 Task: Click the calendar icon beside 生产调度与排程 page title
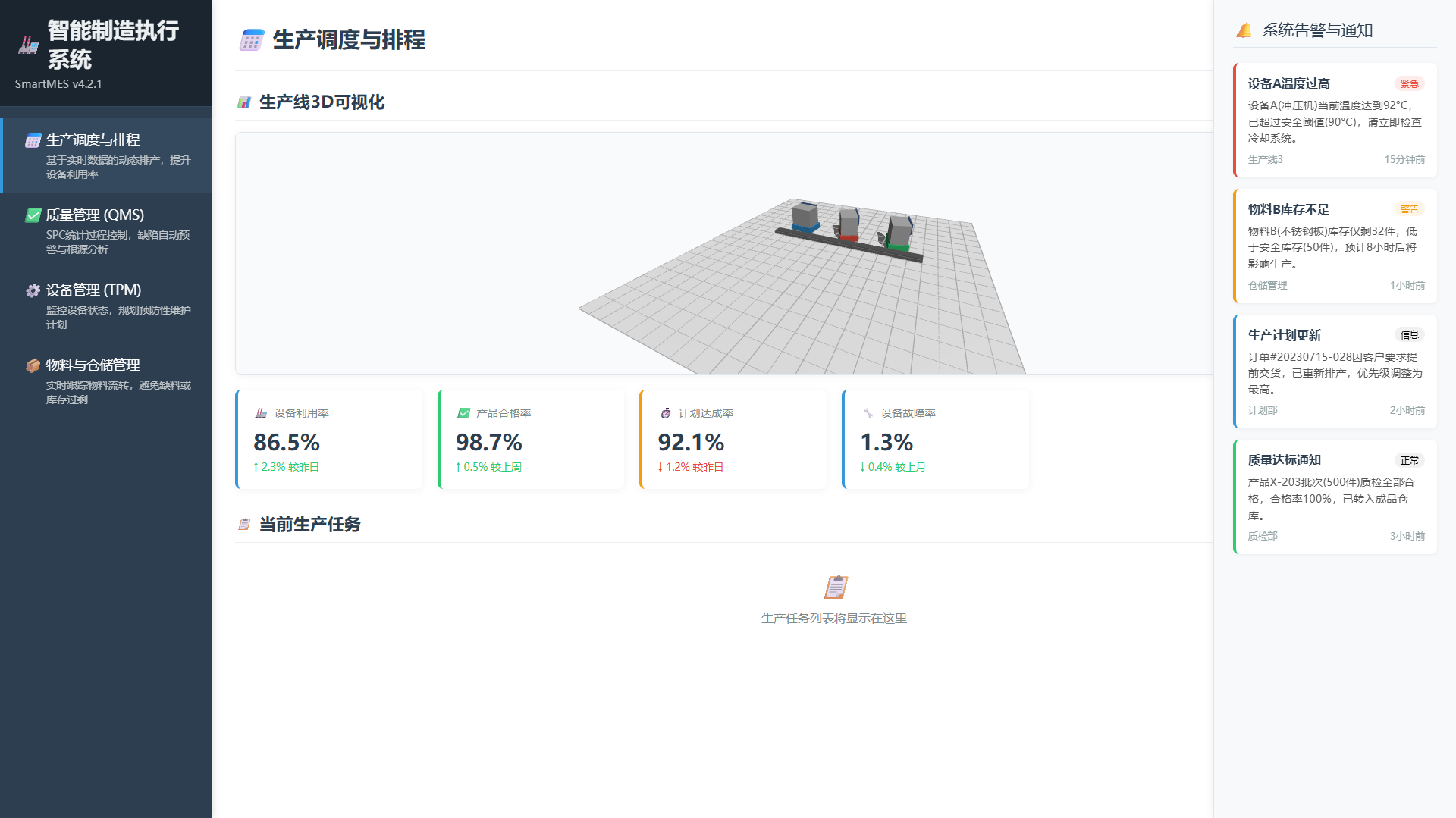pos(251,40)
